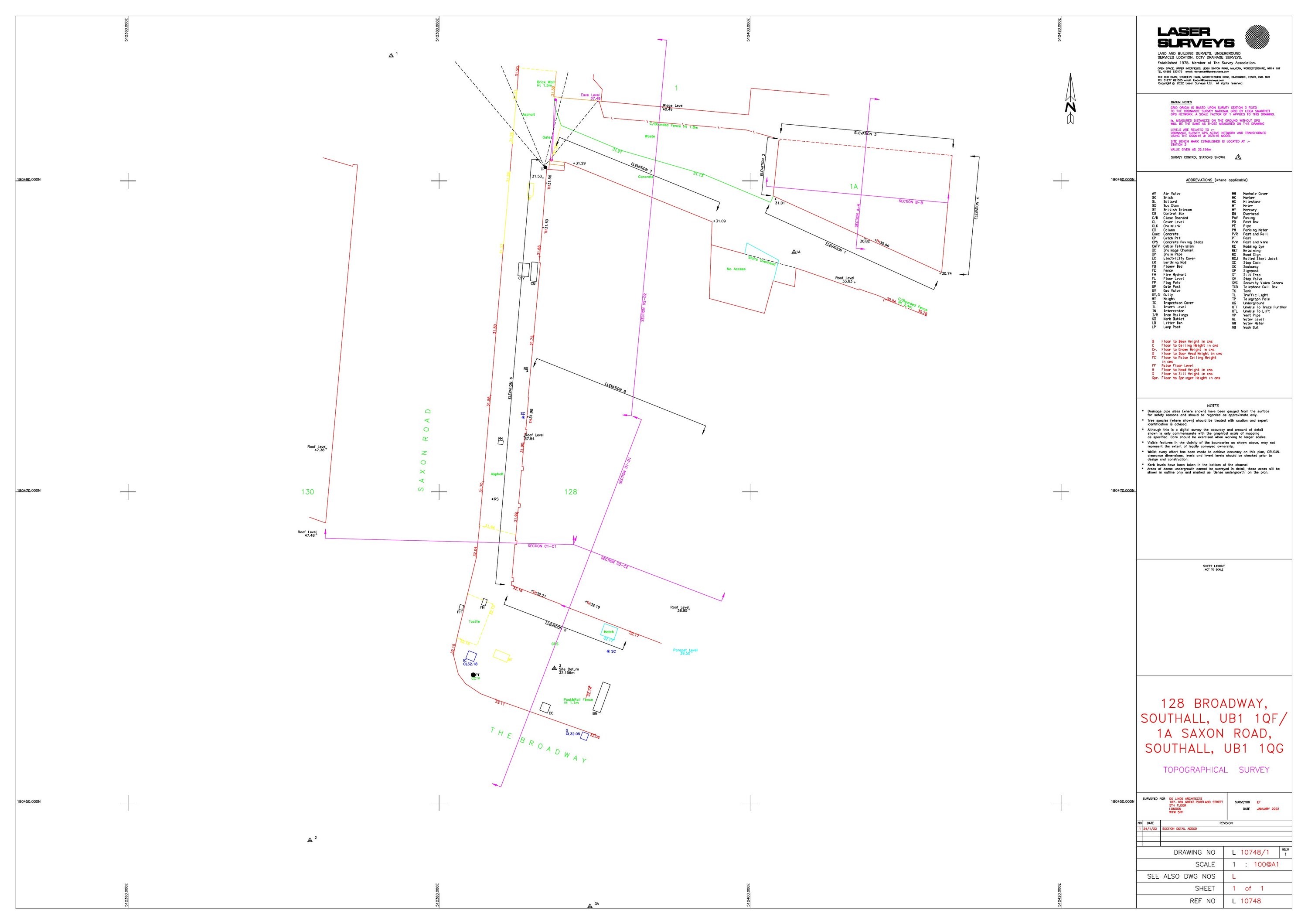Select the cyan Hatch rectangle
The width and height of the screenshot is (1308, 924).
click(x=610, y=632)
